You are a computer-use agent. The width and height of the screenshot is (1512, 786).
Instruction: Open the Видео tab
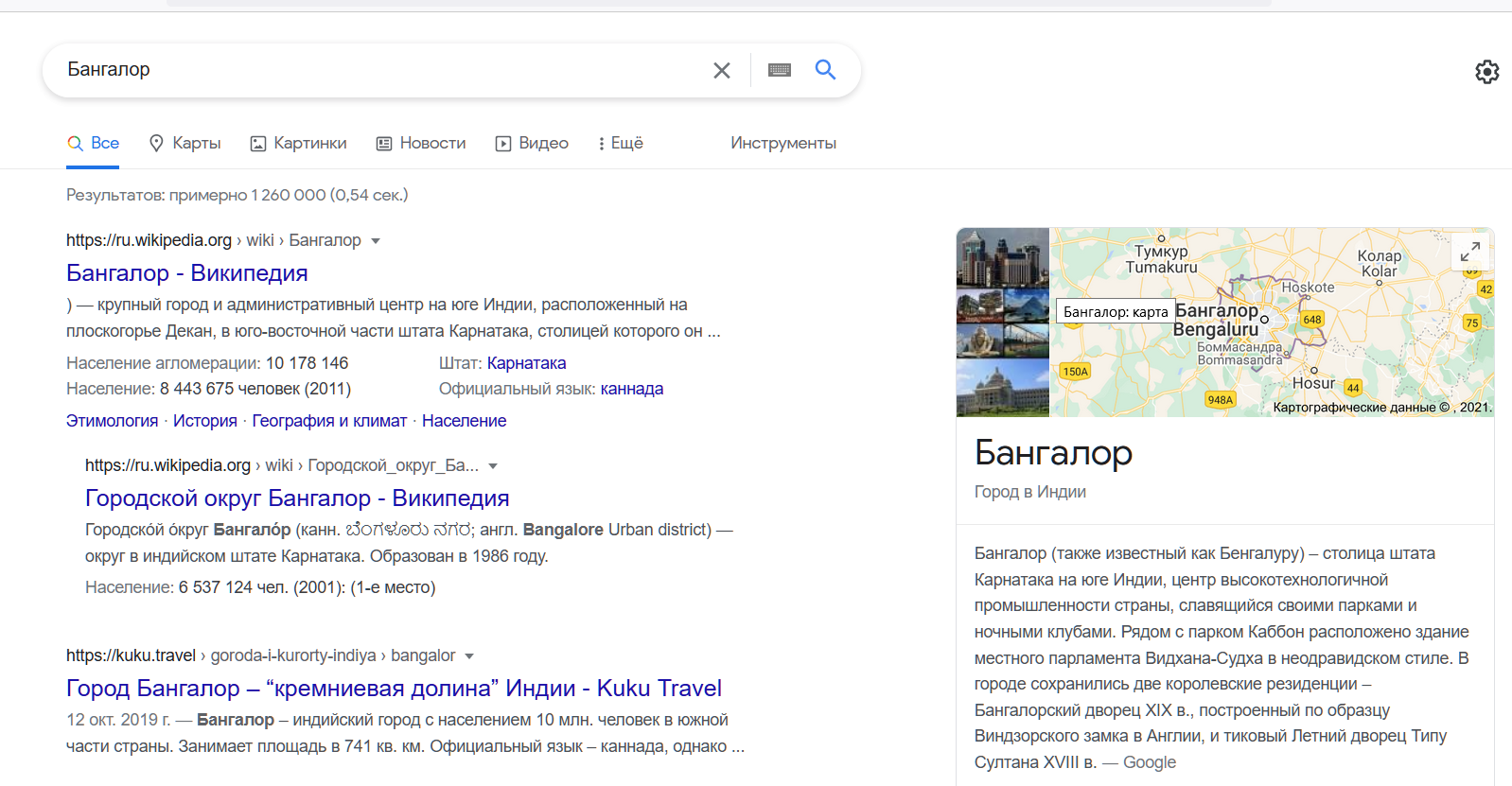pos(532,144)
